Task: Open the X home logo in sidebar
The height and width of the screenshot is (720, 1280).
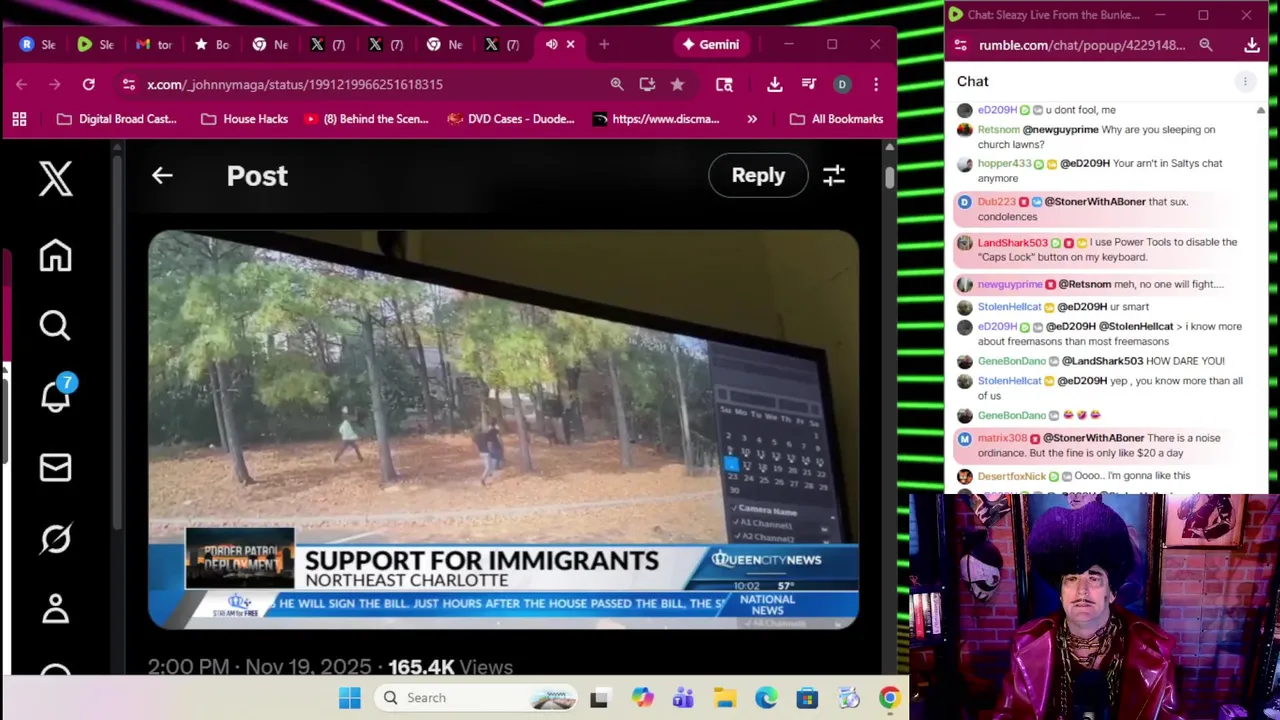Action: [x=56, y=179]
